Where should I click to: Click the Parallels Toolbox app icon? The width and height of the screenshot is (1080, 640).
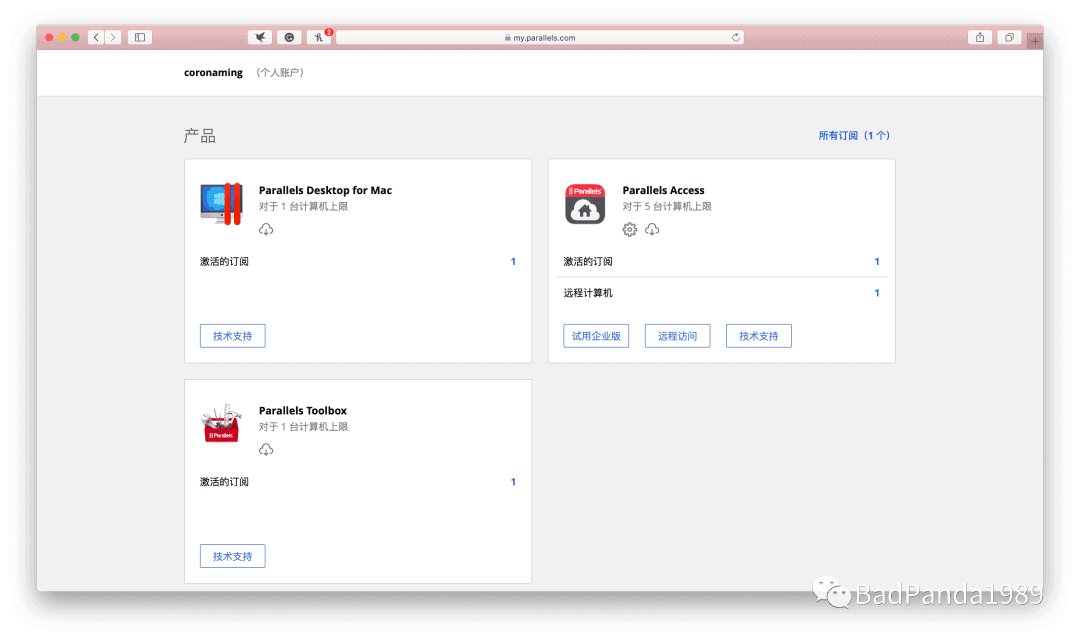[221, 423]
